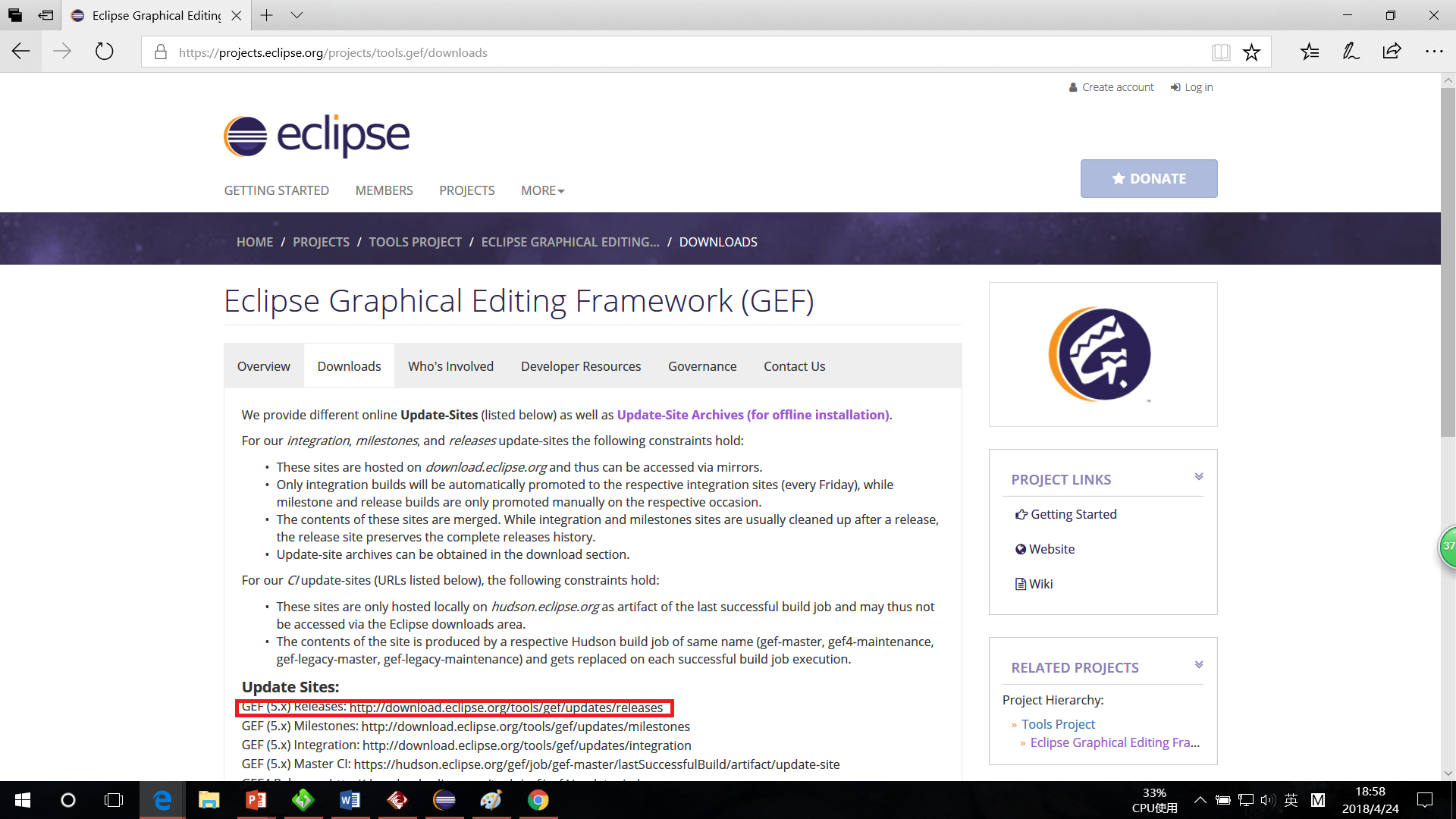Open Task View on taskbar

114,800
